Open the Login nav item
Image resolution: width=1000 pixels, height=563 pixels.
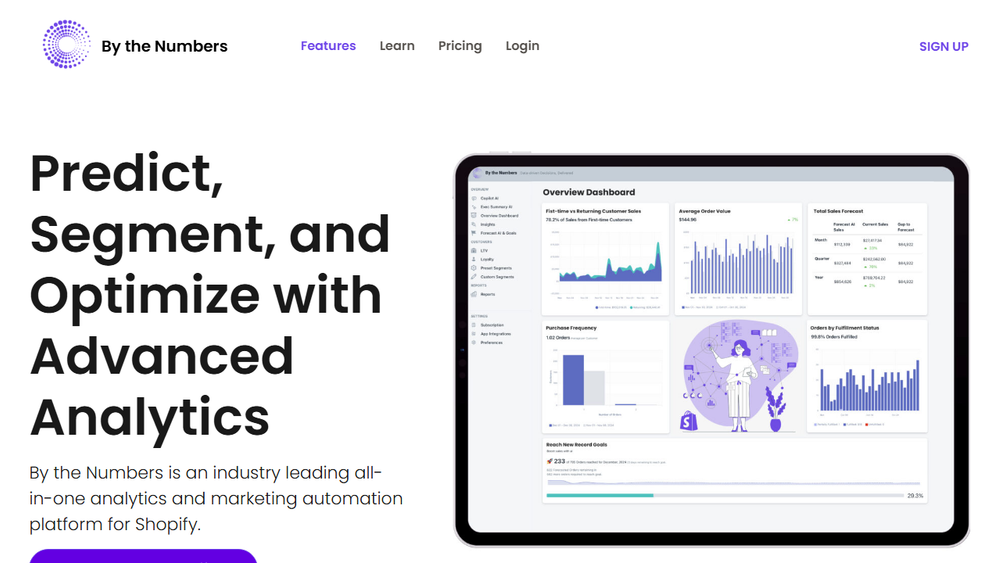[x=522, y=46]
